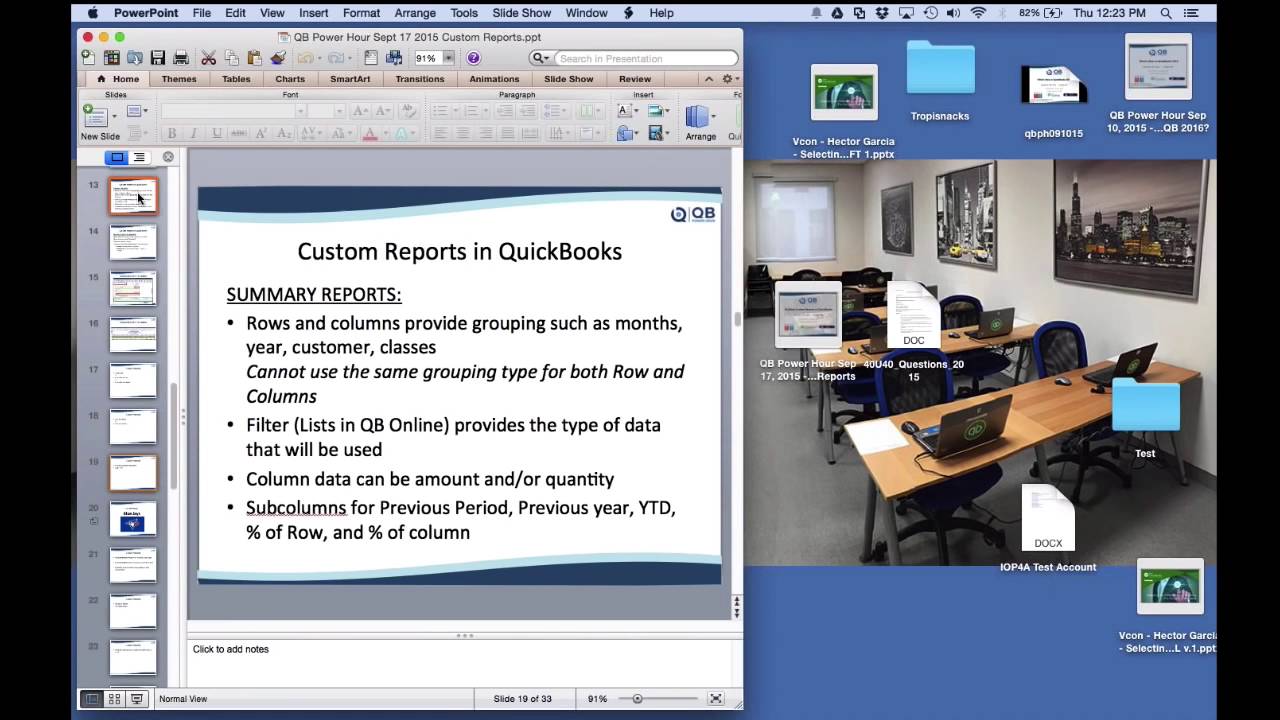Click the Insert Shape icon in ribbon
The width and height of the screenshot is (1280, 720).
tap(625, 133)
